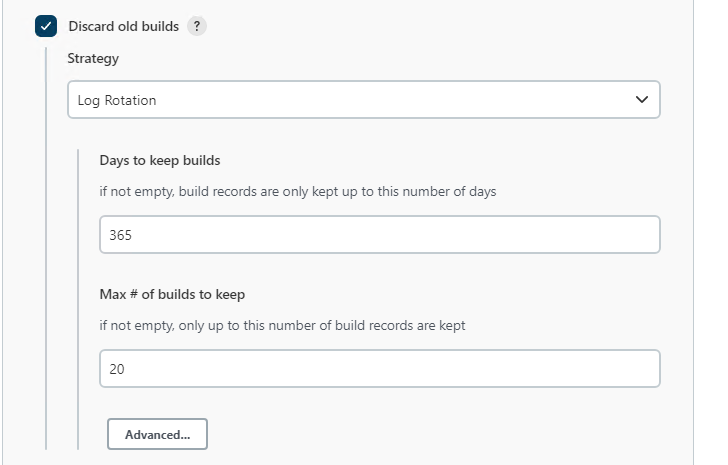The image size is (728, 465).
Task: Click the 'Discard old builds' label text
Action: click(x=123, y=27)
